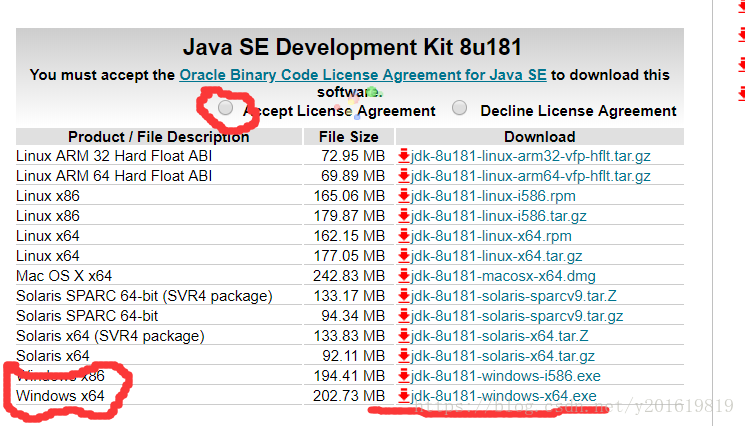Click the download arrow icon for linux-arm32-vfp-hflt.tar.gz
This screenshot has width=745, height=426.
404,156
